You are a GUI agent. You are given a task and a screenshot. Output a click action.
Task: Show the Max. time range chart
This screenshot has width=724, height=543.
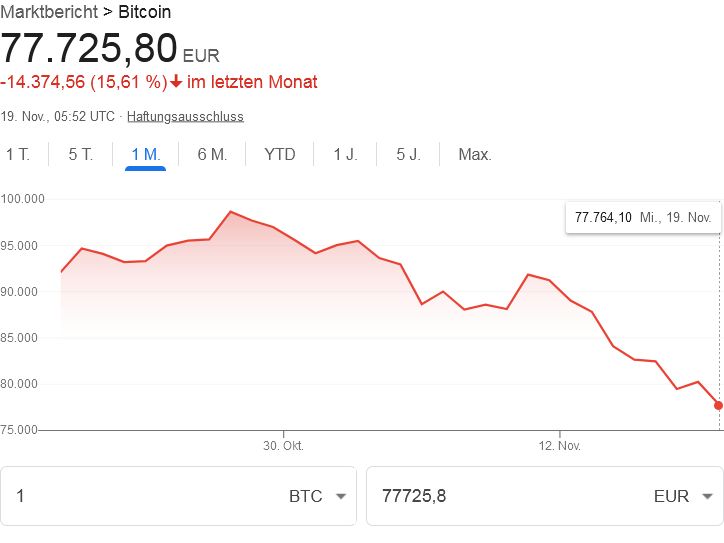point(475,154)
